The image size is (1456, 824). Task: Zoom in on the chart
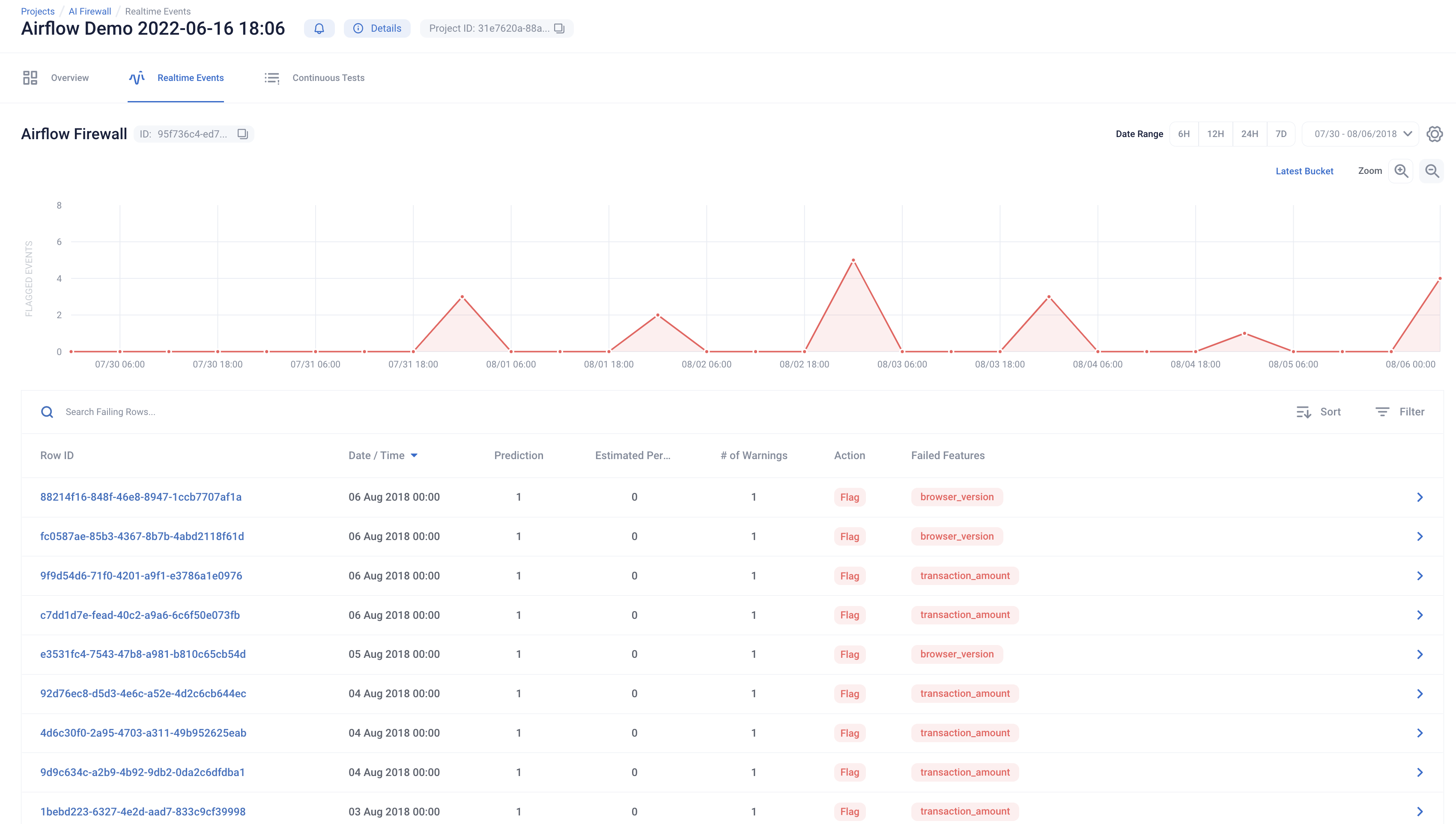click(x=1401, y=171)
